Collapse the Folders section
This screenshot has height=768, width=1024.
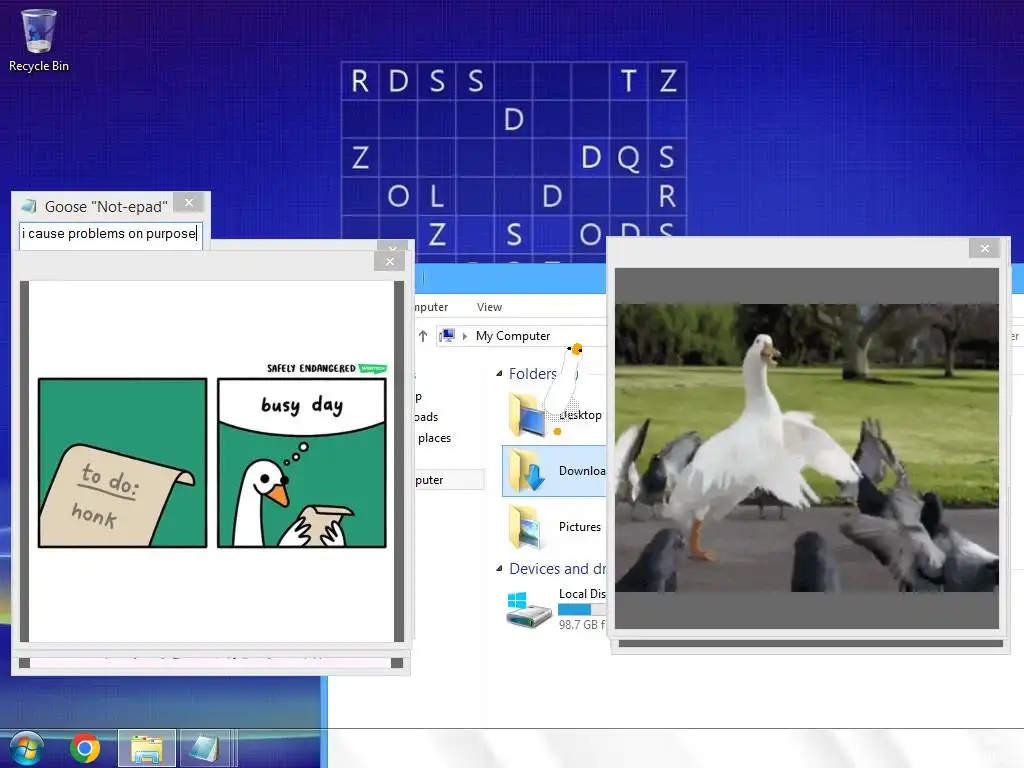(x=499, y=374)
